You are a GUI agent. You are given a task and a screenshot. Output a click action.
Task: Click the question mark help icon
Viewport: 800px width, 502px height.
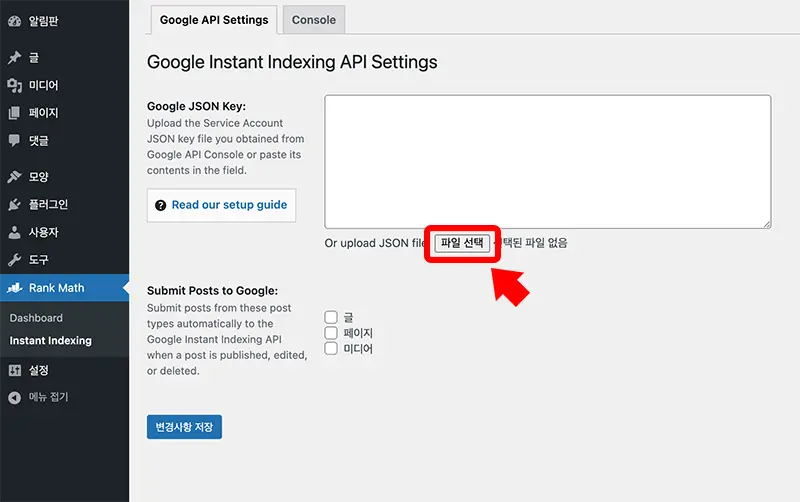coord(160,205)
